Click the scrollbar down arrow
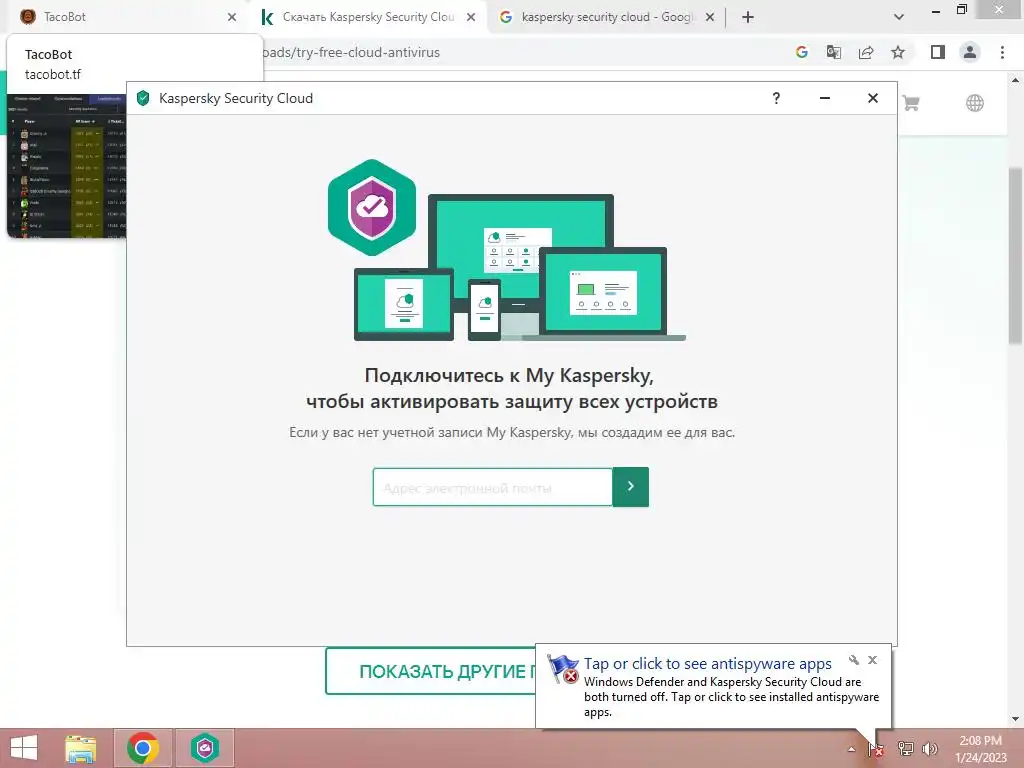 (x=1016, y=719)
